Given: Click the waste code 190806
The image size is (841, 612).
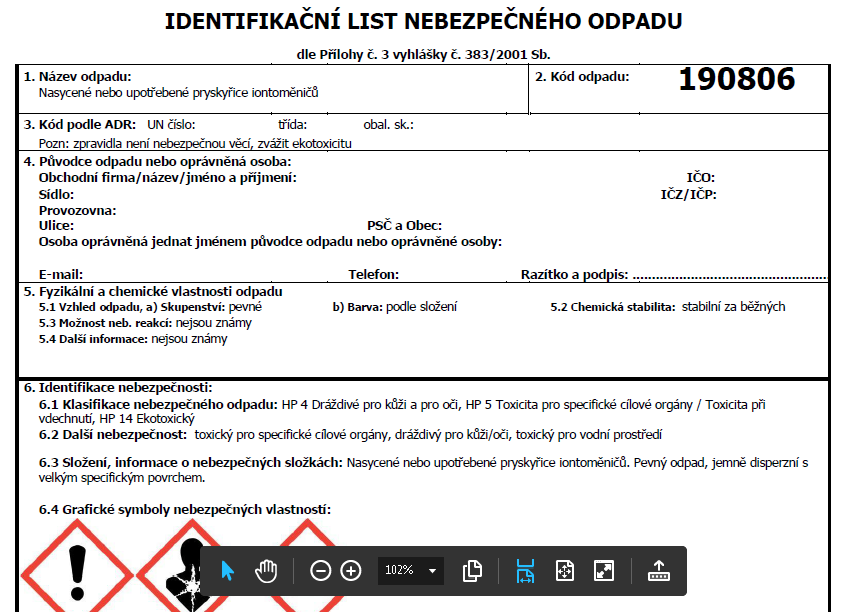Looking at the screenshot, I should 736,80.
